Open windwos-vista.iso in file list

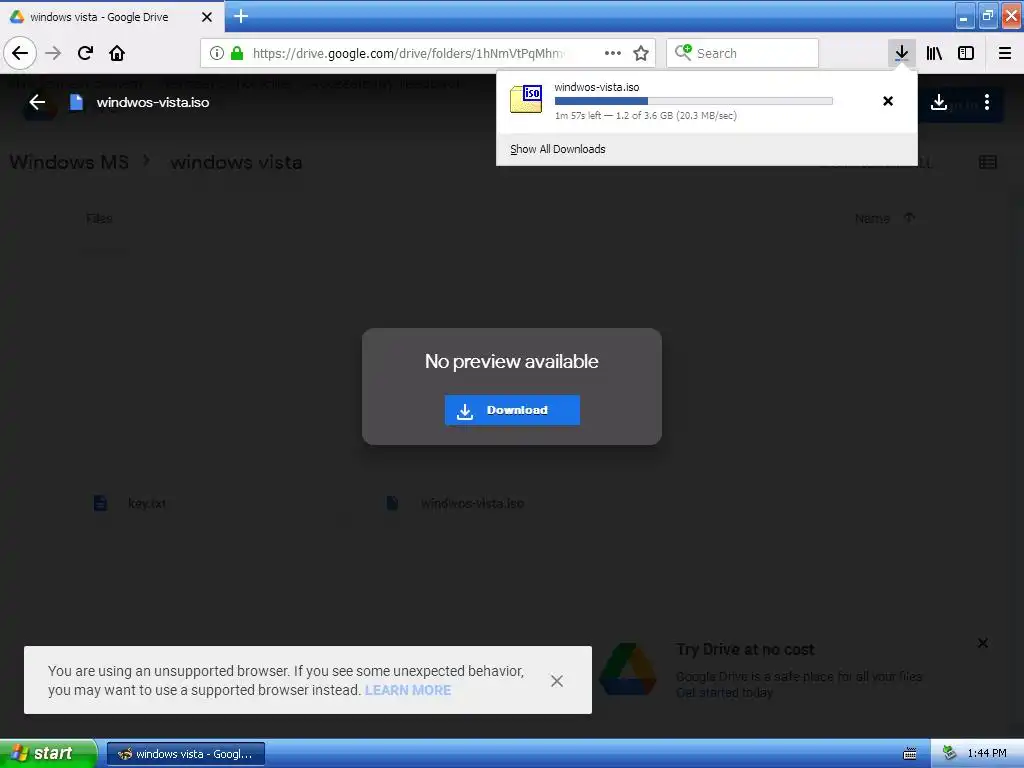point(472,504)
